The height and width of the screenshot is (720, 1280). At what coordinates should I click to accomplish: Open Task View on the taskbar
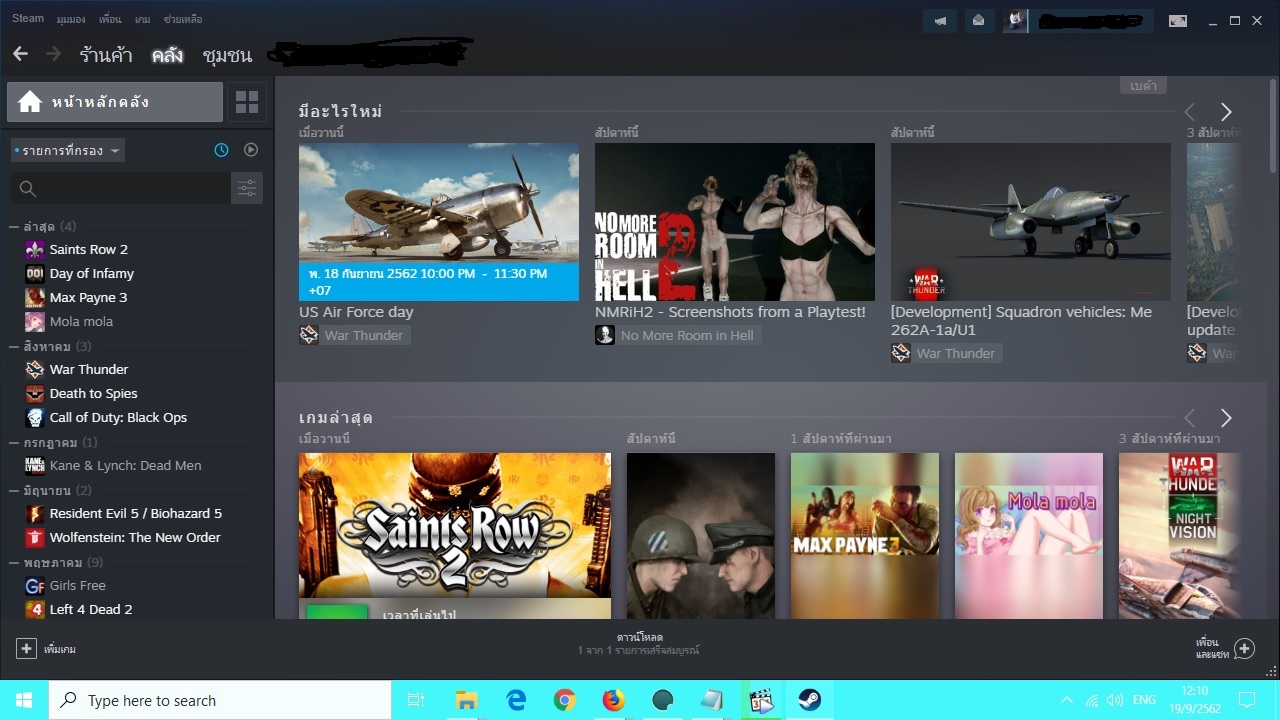[416, 700]
